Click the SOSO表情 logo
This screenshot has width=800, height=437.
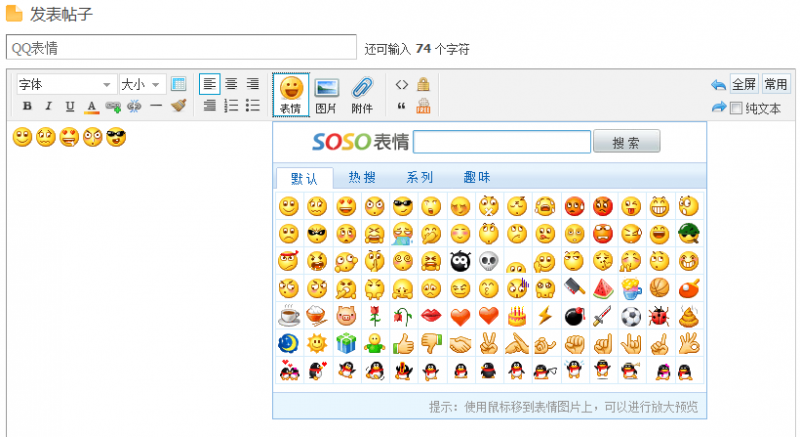(x=361, y=142)
